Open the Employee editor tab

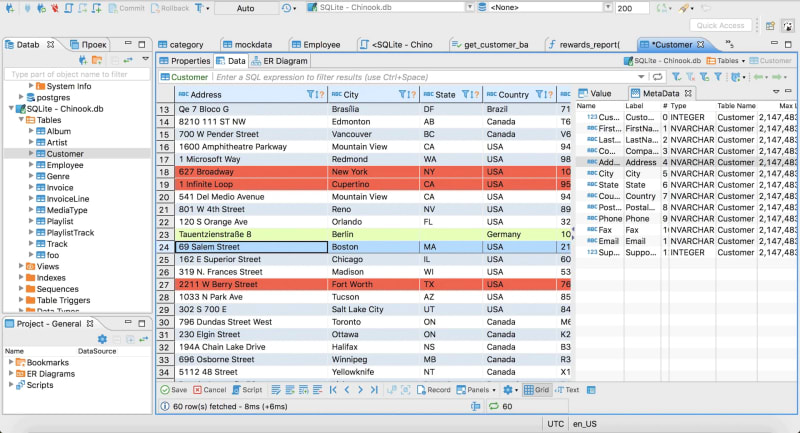pos(316,44)
